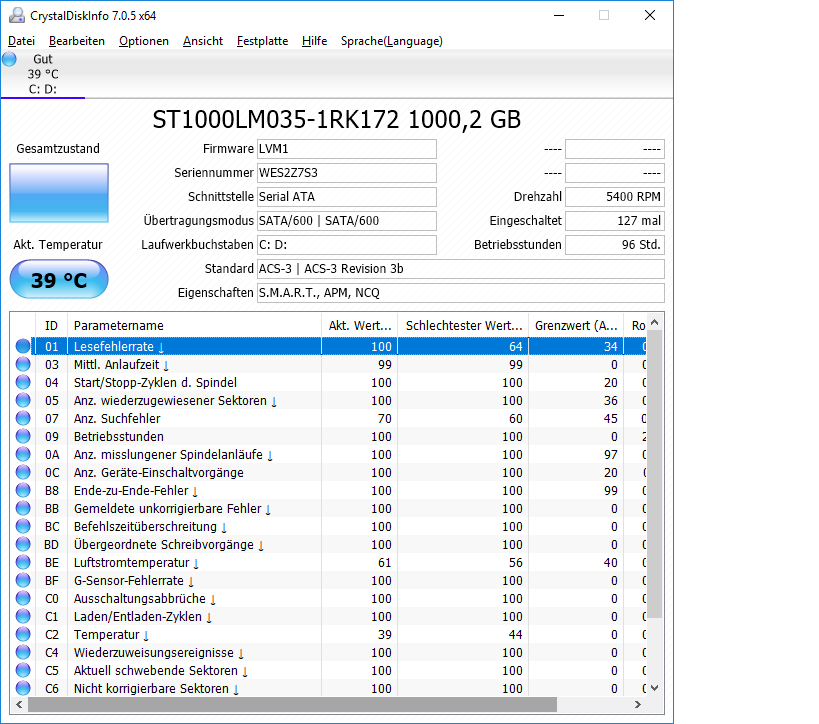Click status orb of 03 Mittl. Anlaufzeit
The image size is (819, 724).
click(x=23, y=364)
